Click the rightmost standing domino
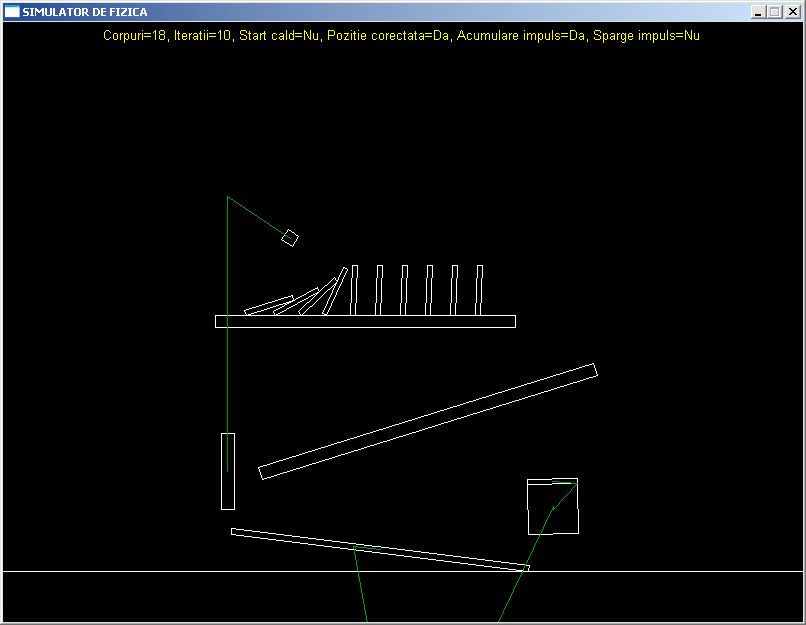The image size is (806, 625). click(479, 290)
